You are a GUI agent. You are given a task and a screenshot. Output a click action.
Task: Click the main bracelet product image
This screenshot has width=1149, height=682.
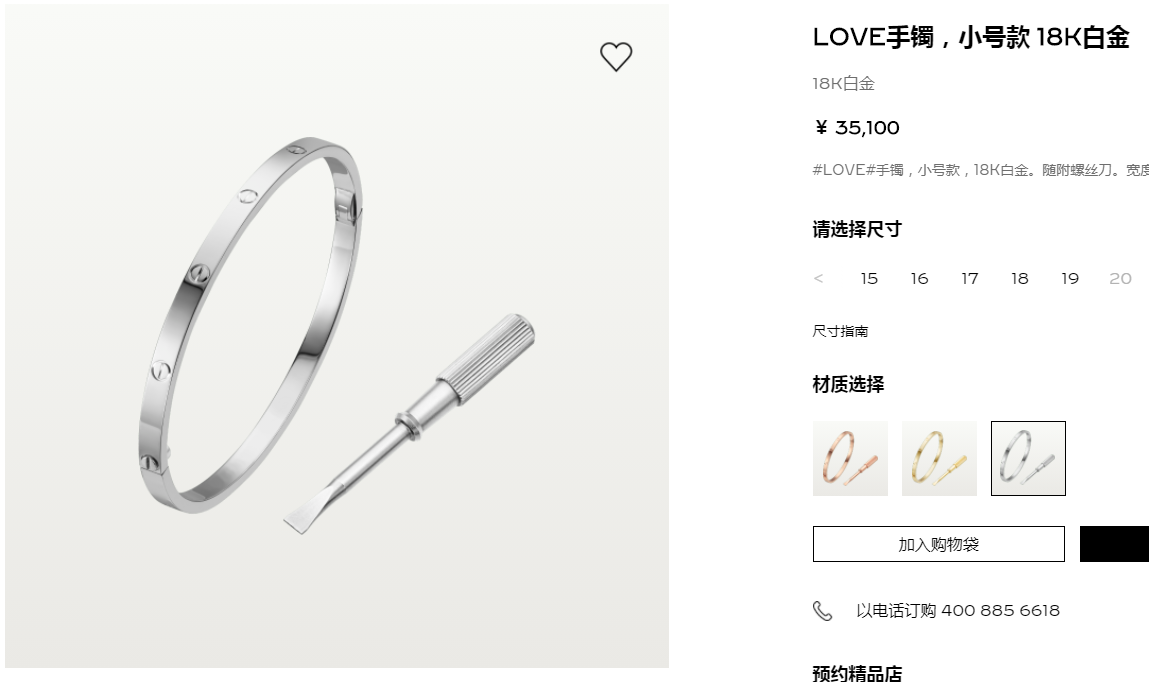[337, 336]
